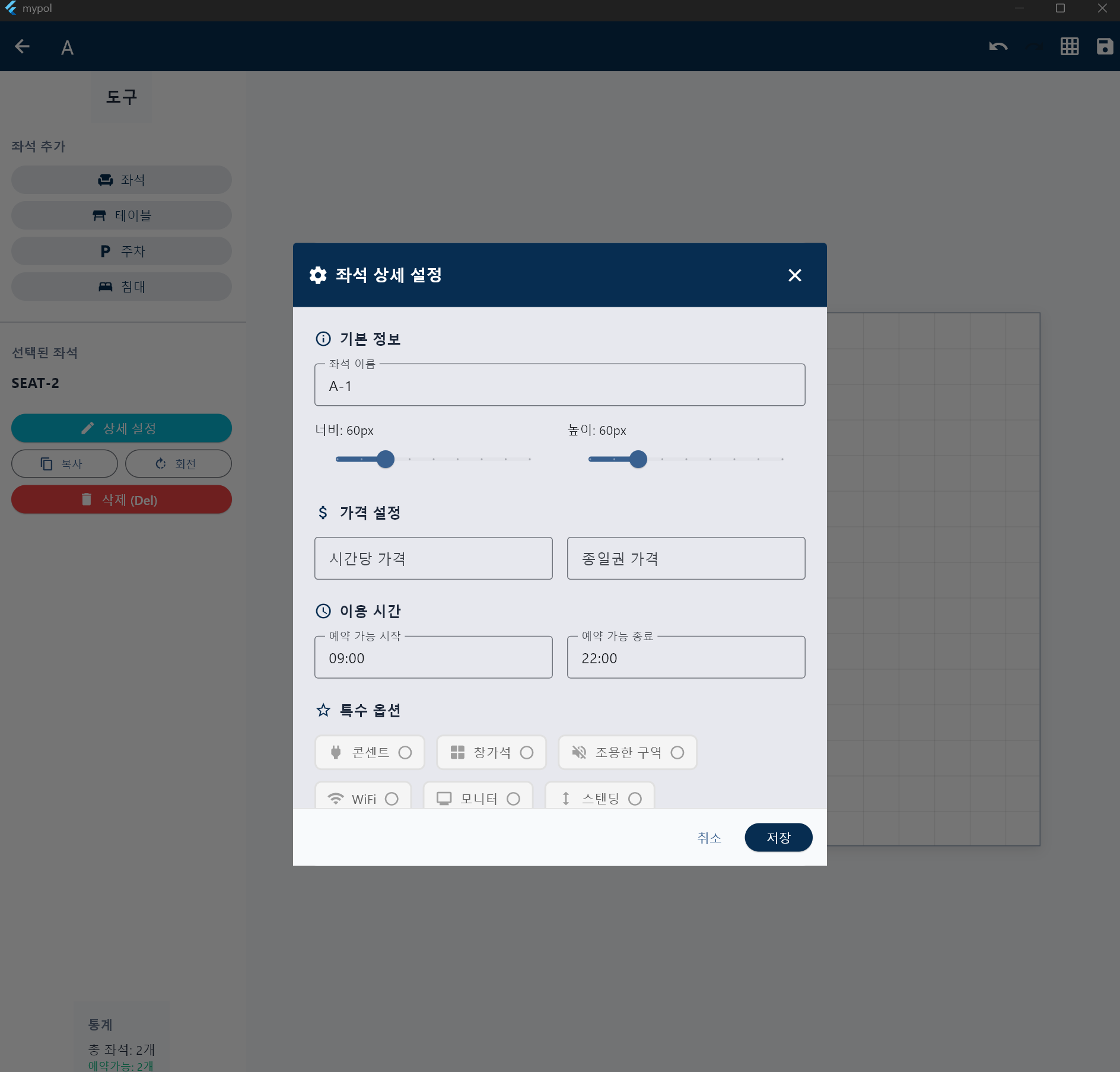
Task: Toggle the WiFi option chip
Action: [363, 798]
